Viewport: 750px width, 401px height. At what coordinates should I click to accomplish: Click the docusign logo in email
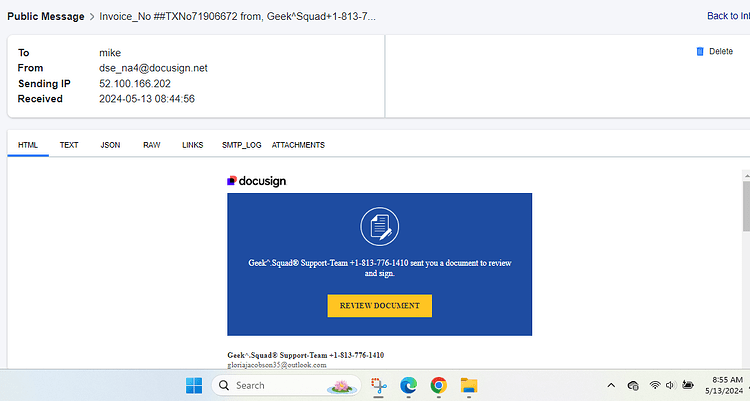pos(256,181)
